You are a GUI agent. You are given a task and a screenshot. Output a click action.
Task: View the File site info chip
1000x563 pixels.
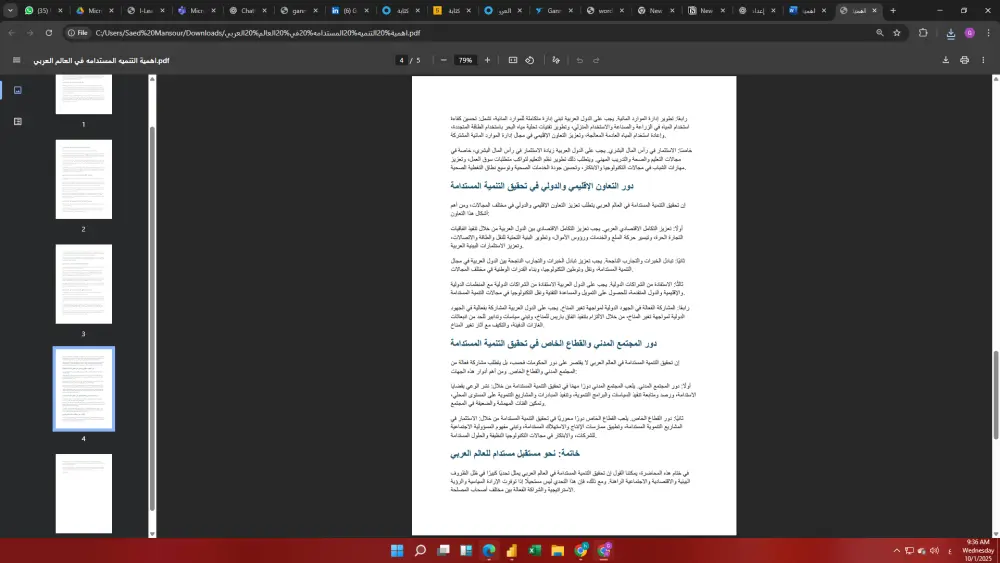coord(78,33)
